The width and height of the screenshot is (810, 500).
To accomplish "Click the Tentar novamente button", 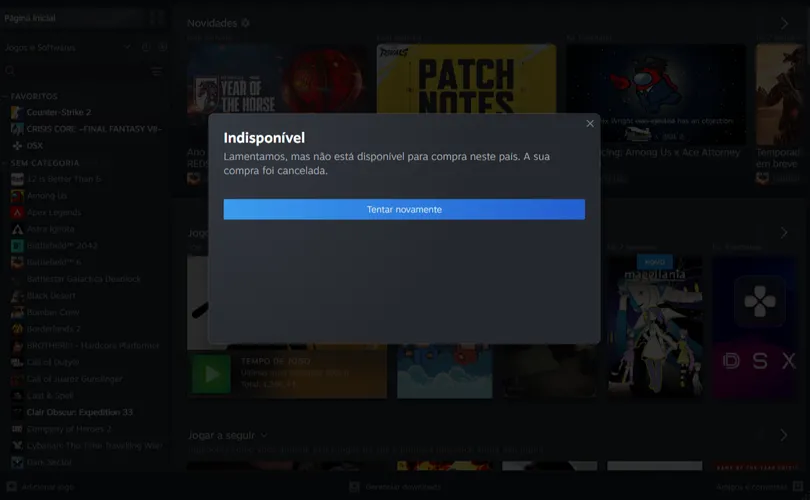I will pyautogui.click(x=404, y=209).
